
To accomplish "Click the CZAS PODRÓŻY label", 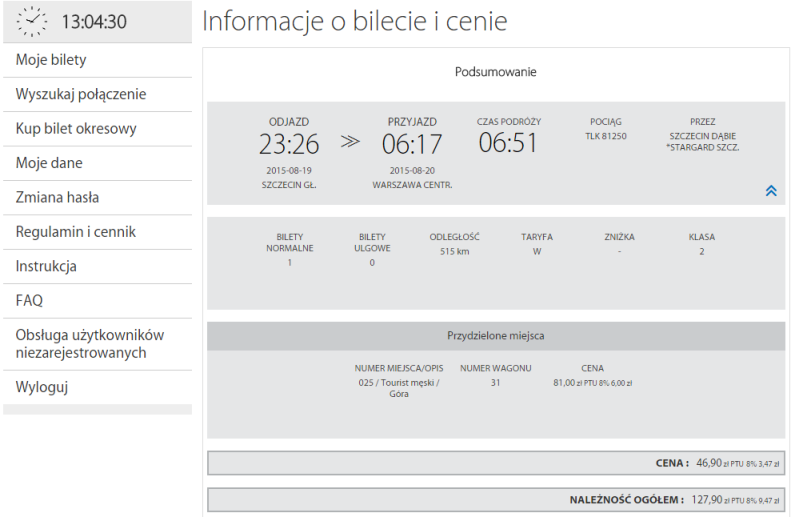I will 509,122.
